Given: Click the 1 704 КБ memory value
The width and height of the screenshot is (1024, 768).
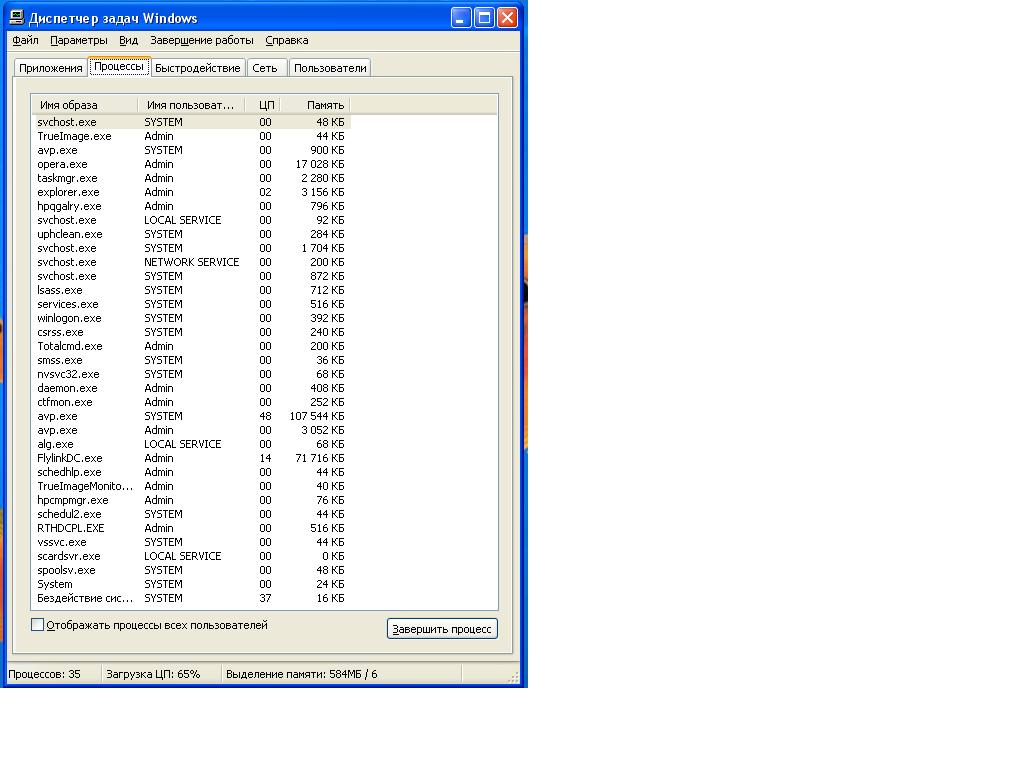Looking at the screenshot, I should 323,248.
